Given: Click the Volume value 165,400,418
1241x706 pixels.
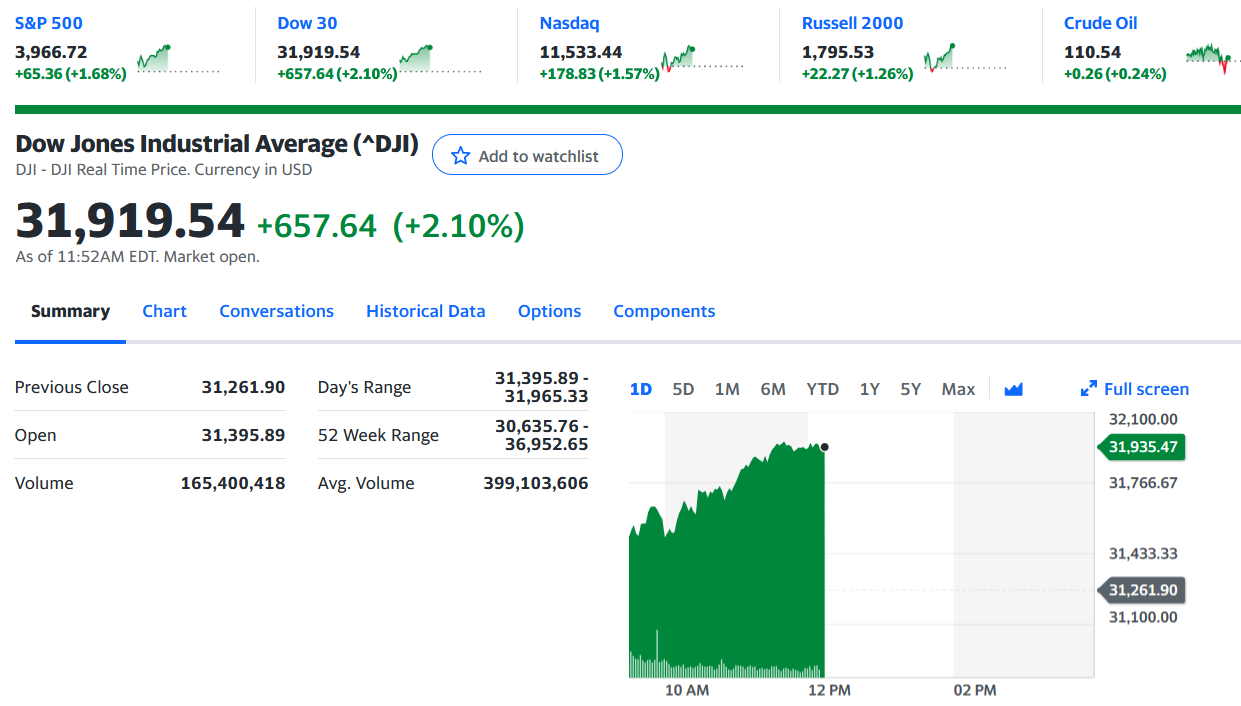Looking at the screenshot, I should [233, 483].
